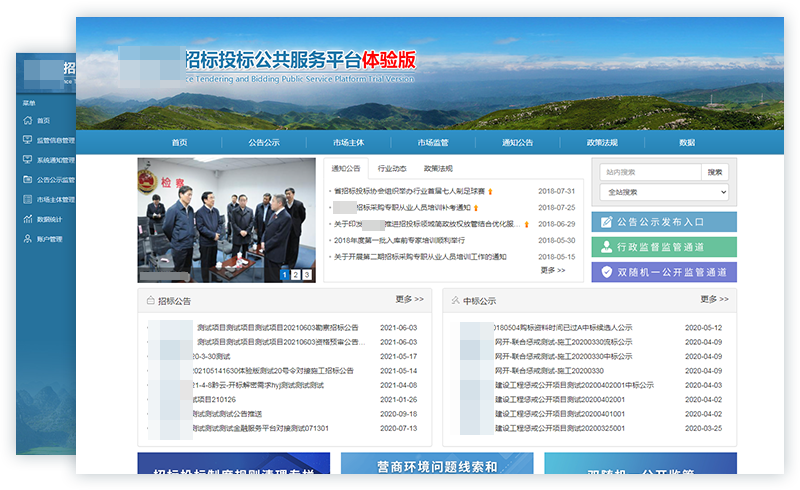Viewport: 800px width, 490px height.
Task: Switch to the 政策法规 tab
Action: 438,169
